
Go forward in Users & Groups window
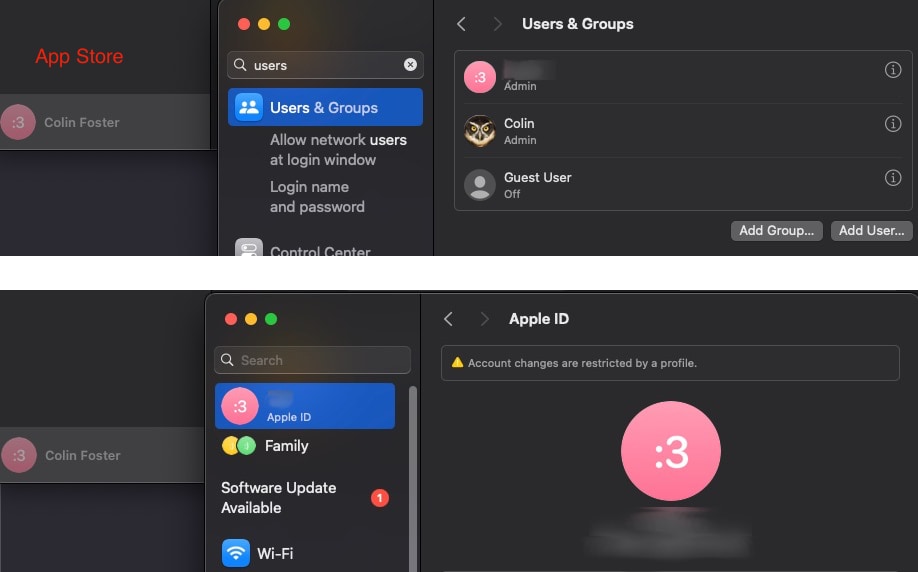tap(497, 24)
